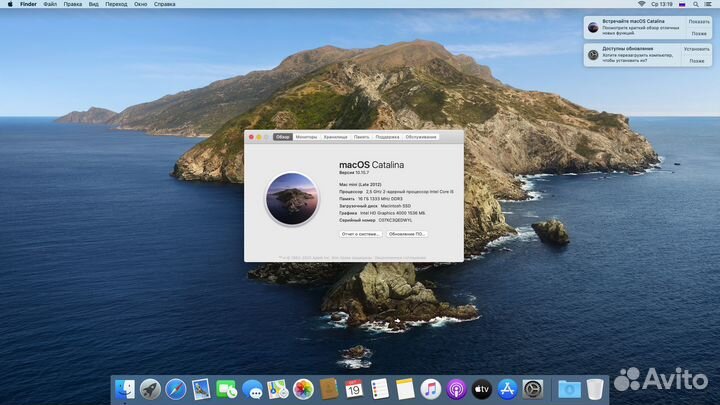Click the Процессор info line
Viewport: 720px width, 405px height.
click(x=396, y=191)
